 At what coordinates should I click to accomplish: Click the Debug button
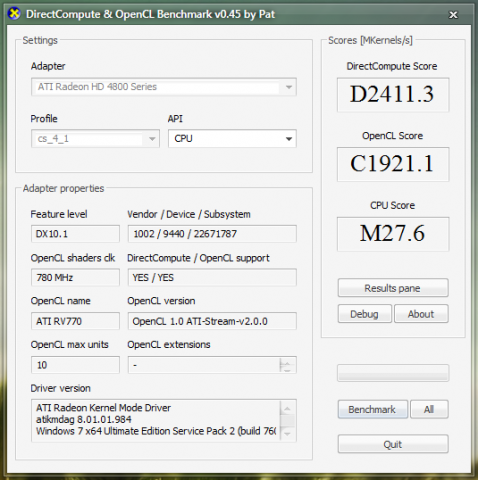(x=365, y=314)
